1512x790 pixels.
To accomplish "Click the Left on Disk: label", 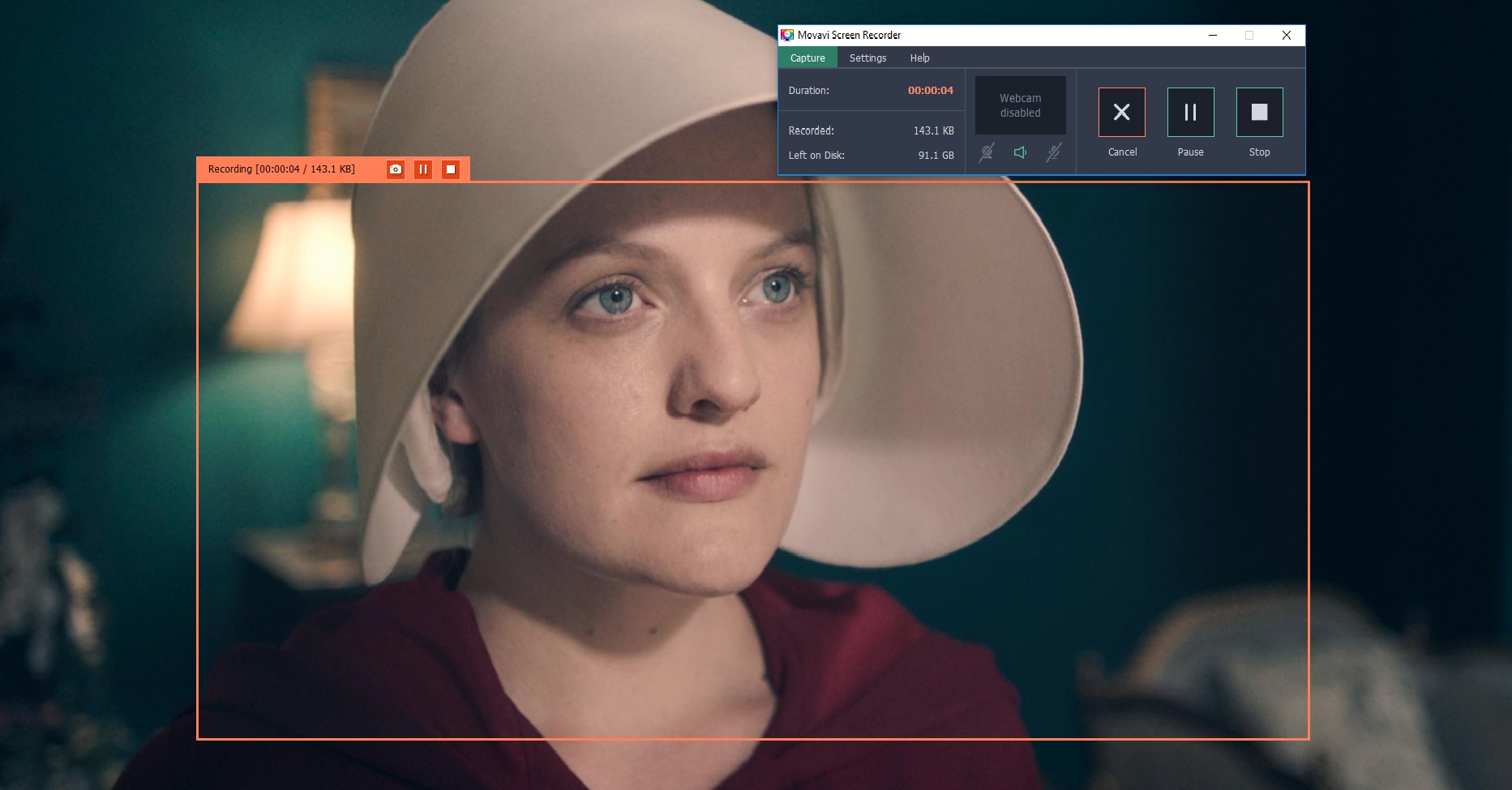I will pos(816,155).
